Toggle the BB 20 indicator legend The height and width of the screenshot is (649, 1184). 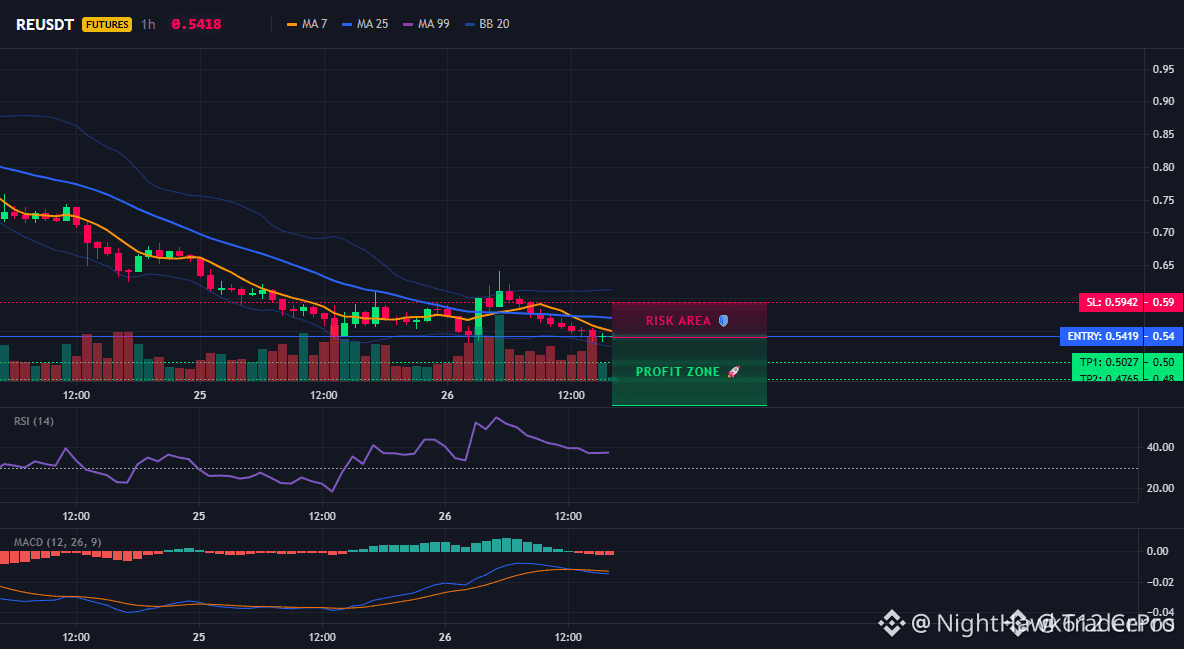[x=487, y=24]
